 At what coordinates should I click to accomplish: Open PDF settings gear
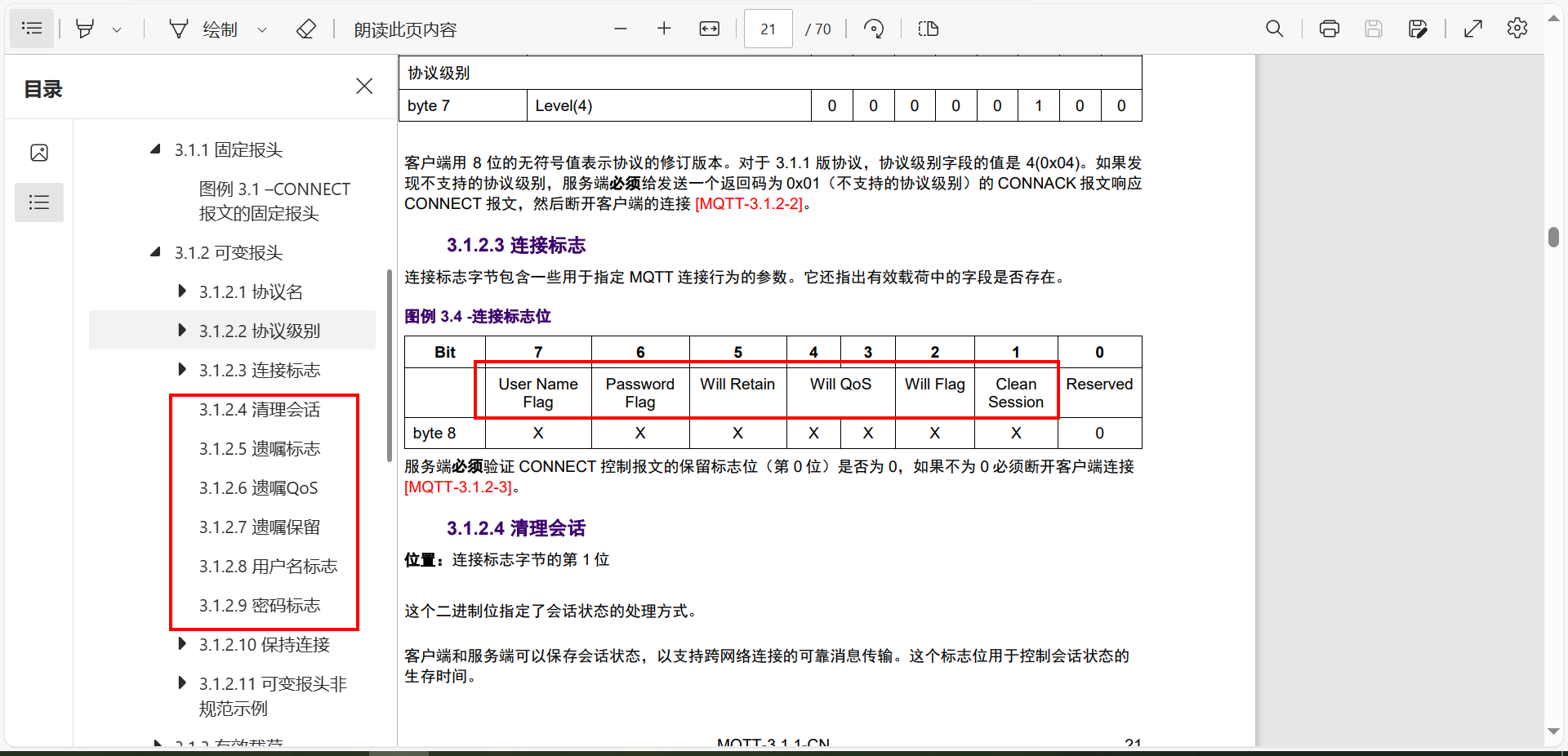click(x=1517, y=29)
